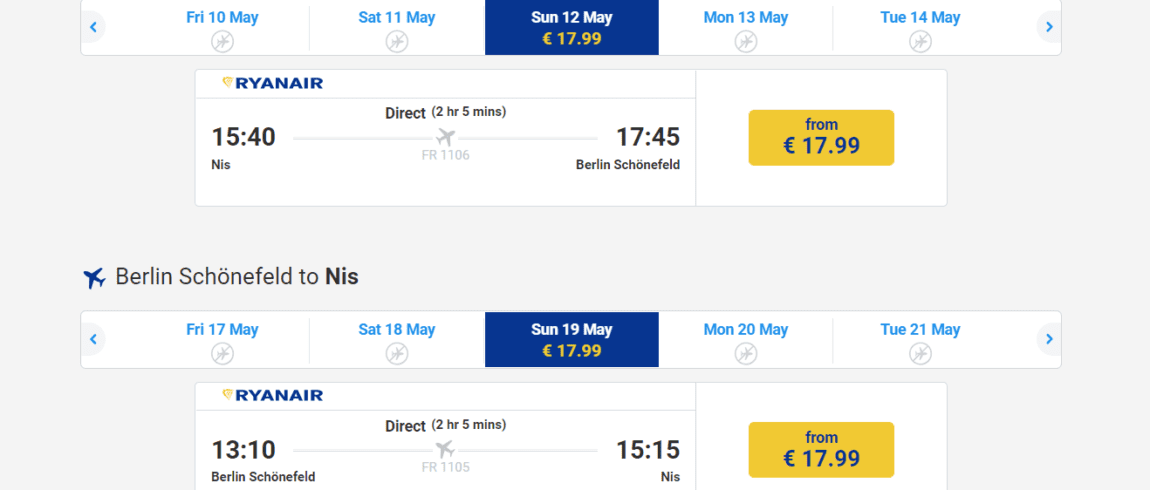Select the Sun 12 May date tab
This screenshot has height=490, width=1150.
click(572, 27)
